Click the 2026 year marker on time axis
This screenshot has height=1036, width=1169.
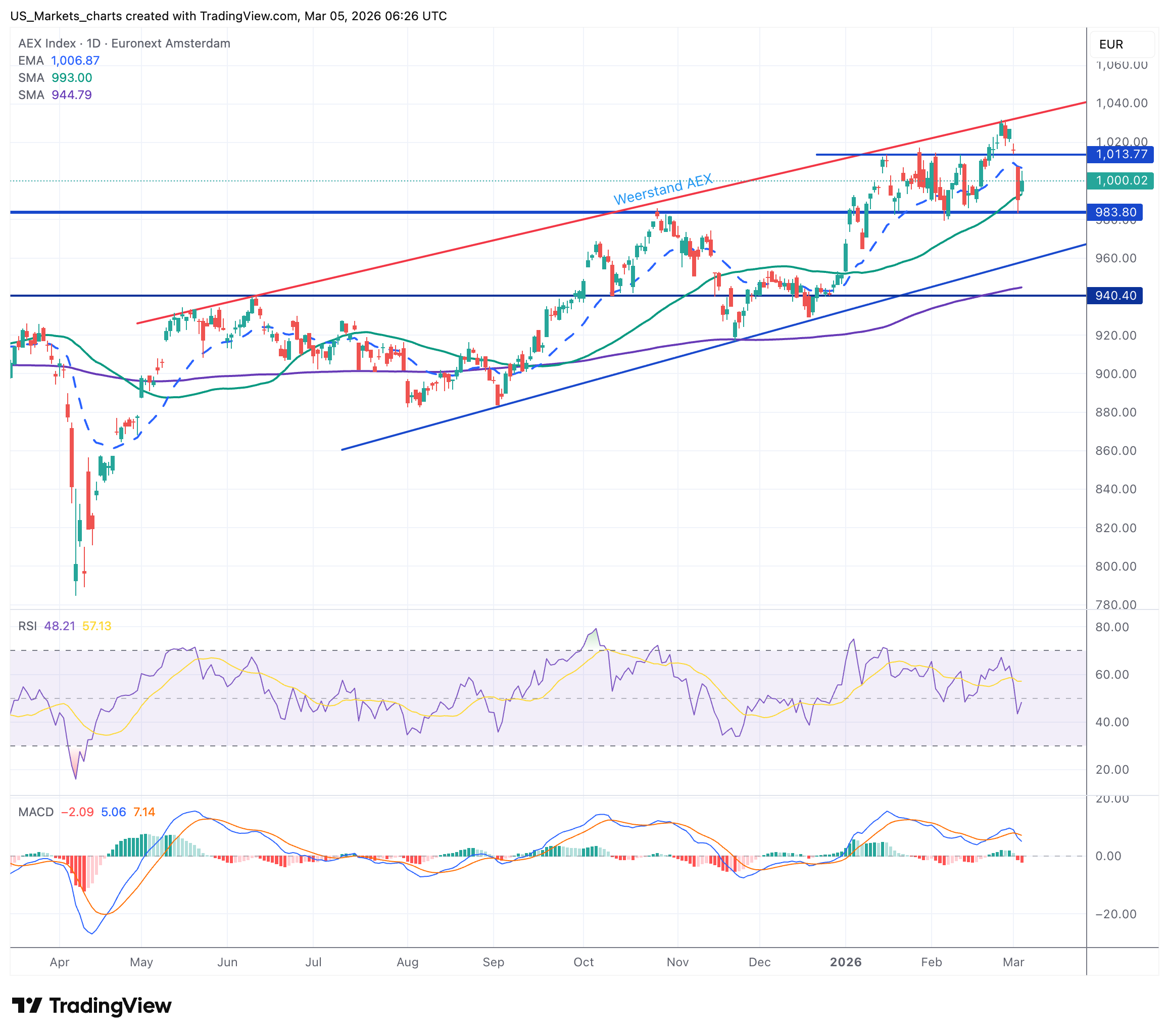(x=845, y=962)
